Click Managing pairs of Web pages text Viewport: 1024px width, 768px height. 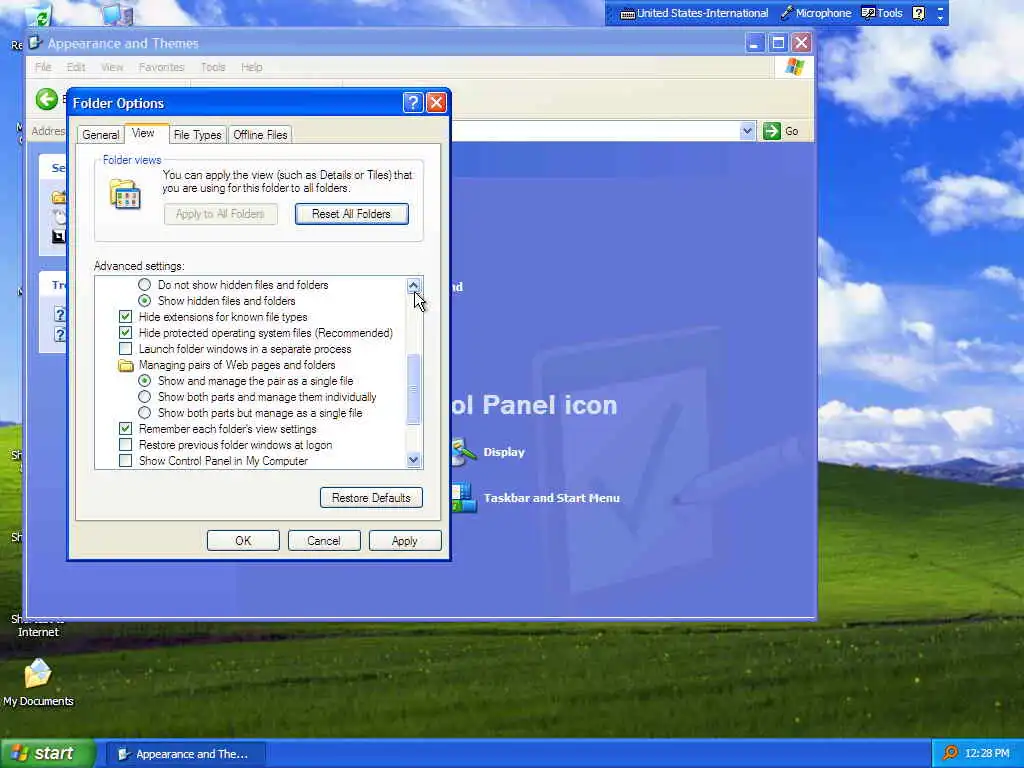237,365
